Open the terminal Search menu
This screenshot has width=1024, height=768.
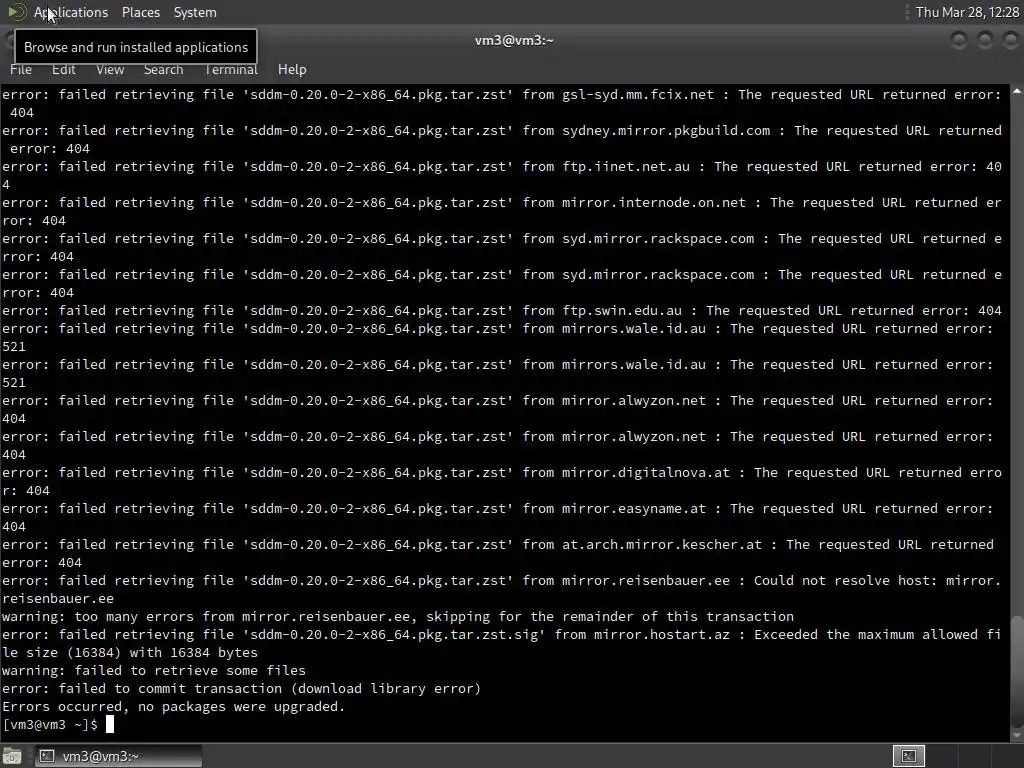(163, 69)
